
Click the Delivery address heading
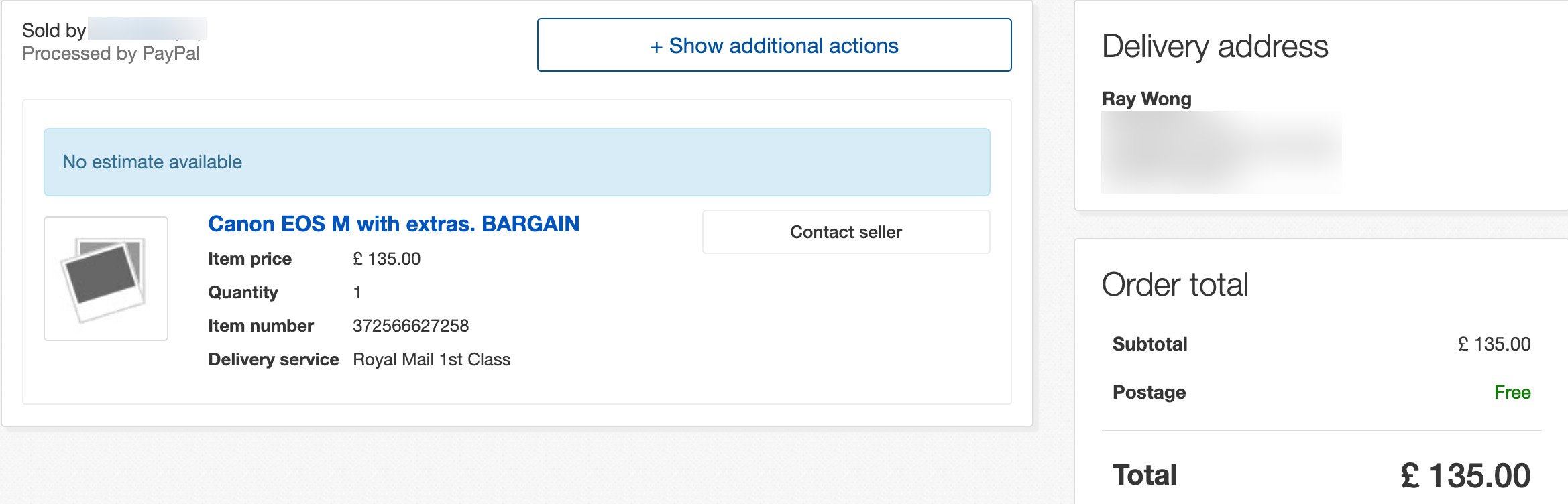[1215, 46]
